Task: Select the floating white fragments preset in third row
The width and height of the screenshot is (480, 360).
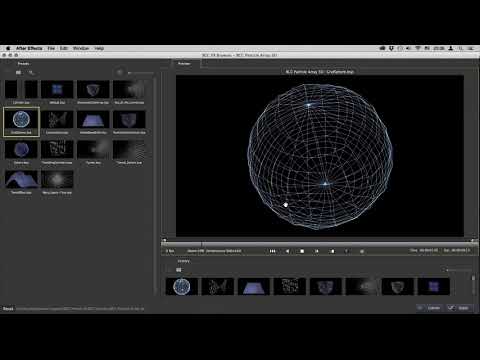Action: coord(57,149)
